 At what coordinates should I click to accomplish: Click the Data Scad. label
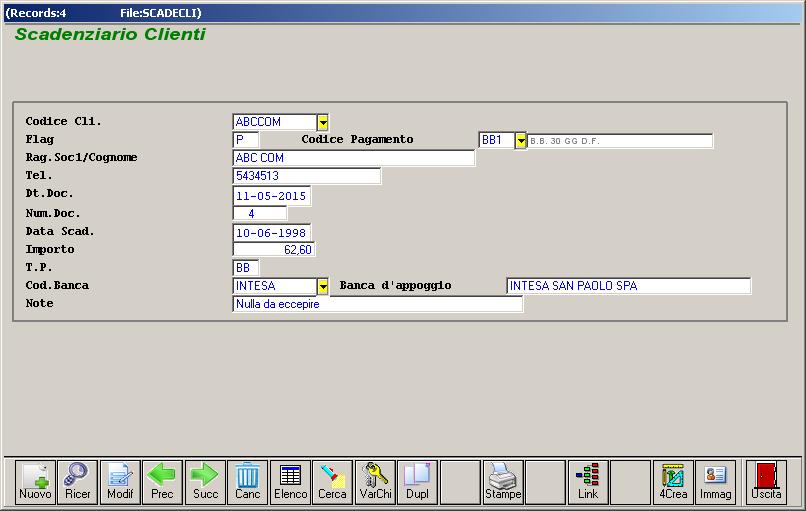point(60,231)
